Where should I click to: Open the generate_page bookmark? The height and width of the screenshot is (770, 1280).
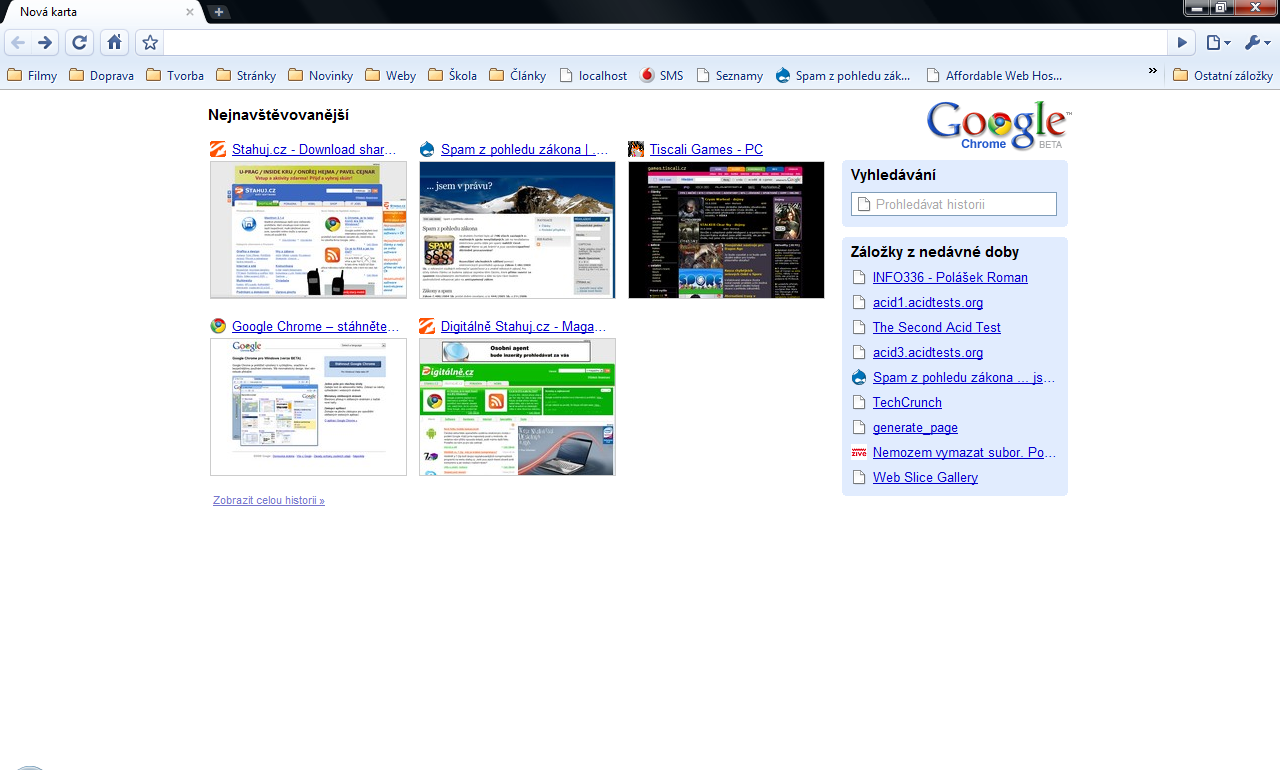coord(915,427)
